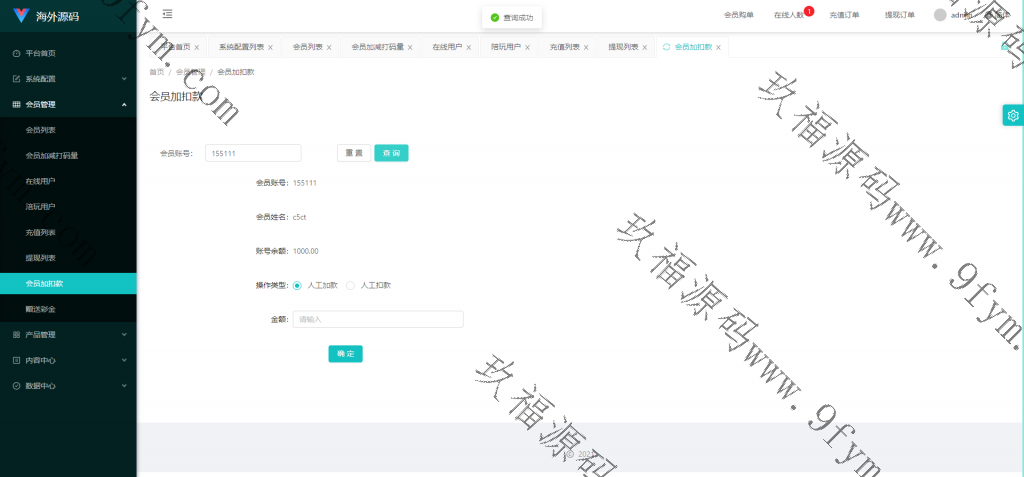Open 提现列表 in the sidebar
The height and width of the screenshot is (477, 1024).
point(40,258)
